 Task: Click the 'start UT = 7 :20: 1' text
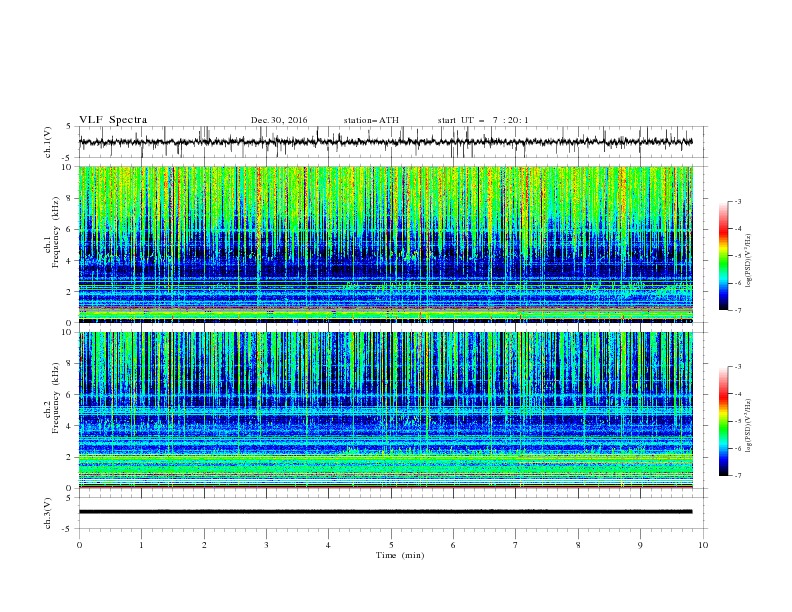click(x=483, y=120)
